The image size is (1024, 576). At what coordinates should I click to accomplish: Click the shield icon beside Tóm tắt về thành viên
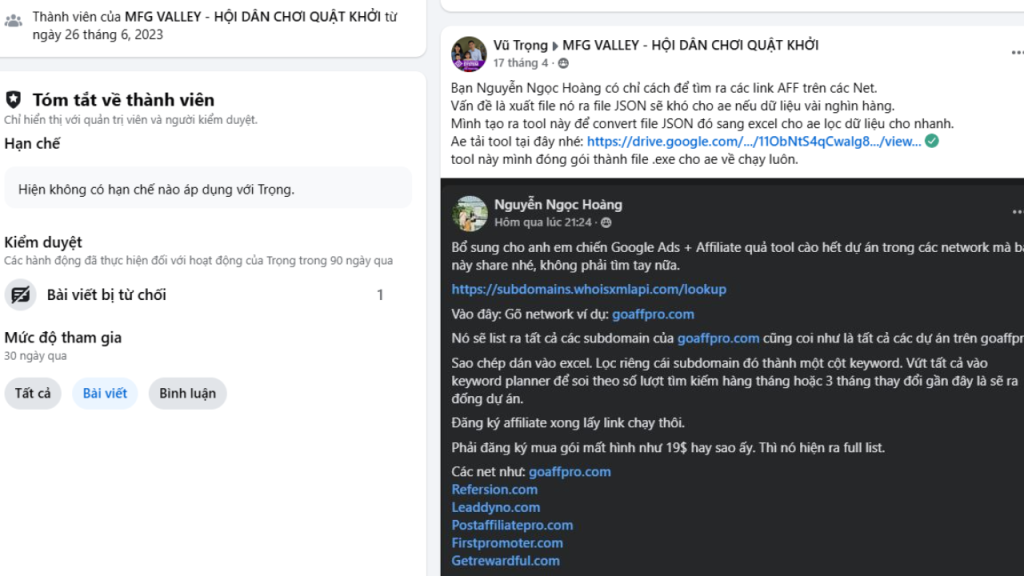tap(14, 99)
